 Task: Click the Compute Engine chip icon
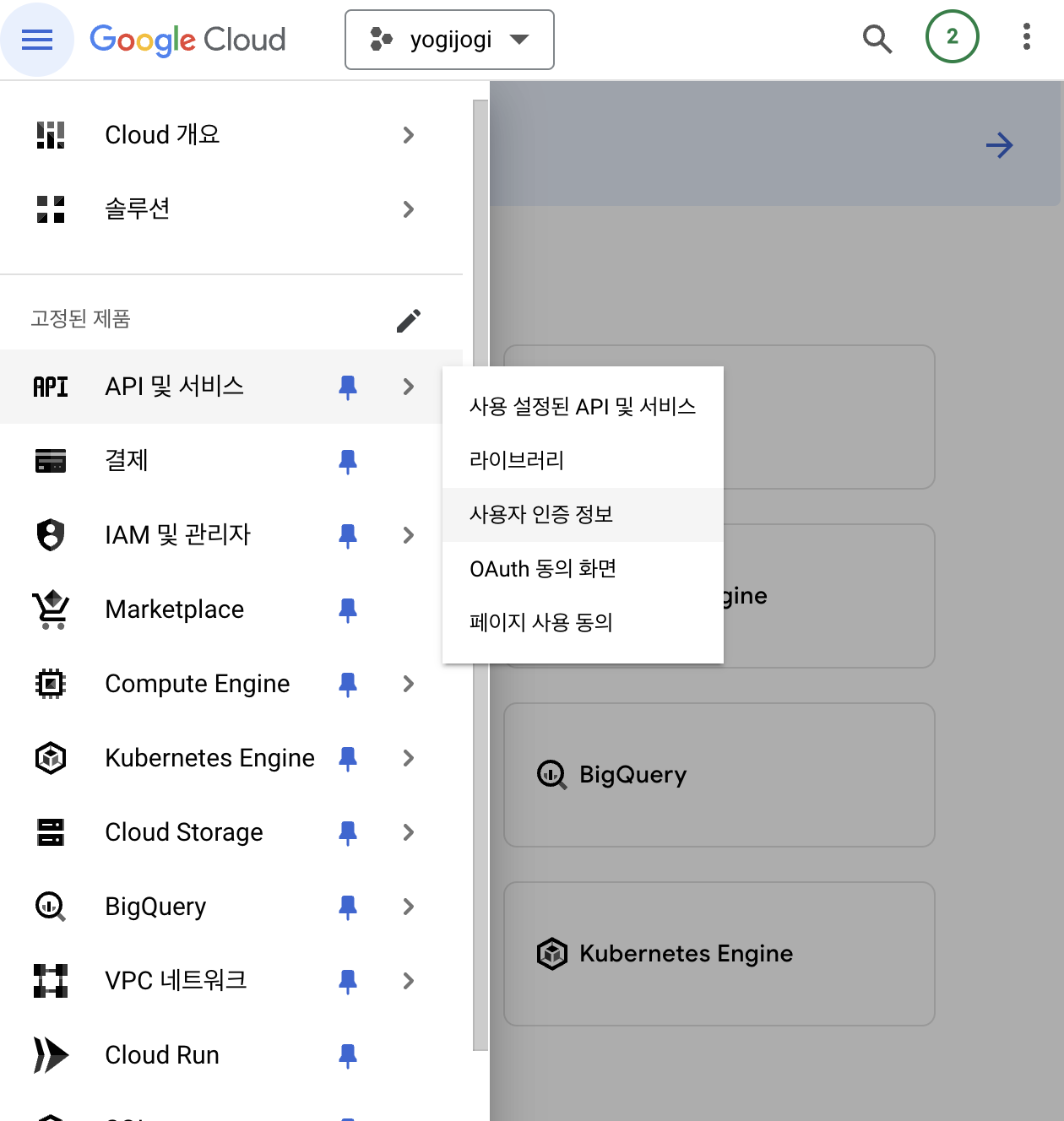pos(50,684)
